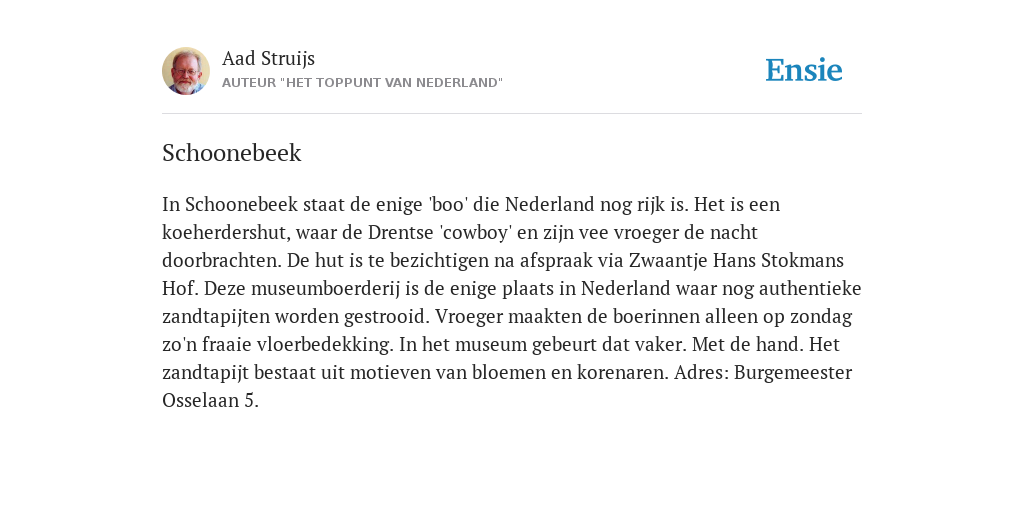This screenshot has height=512, width=1024.
Task: Click the word Burgemeester in the address
Action: pos(793,373)
